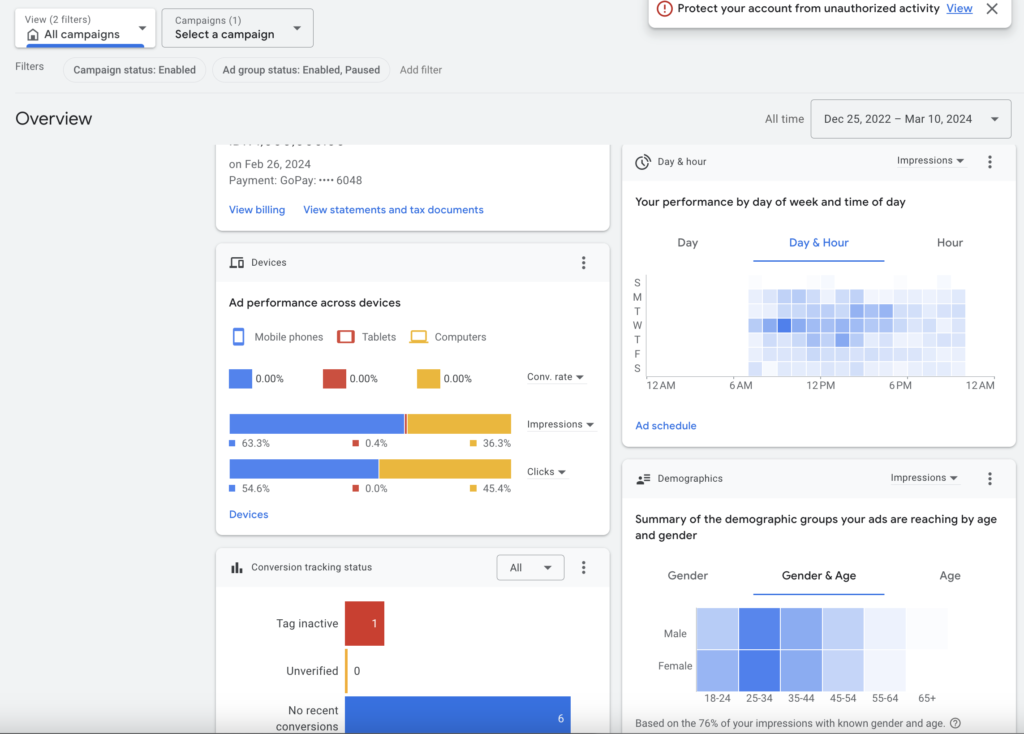Viewport: 1024px width, 734px height.
Task: Switch to the Hour tab
Action: 948,242
